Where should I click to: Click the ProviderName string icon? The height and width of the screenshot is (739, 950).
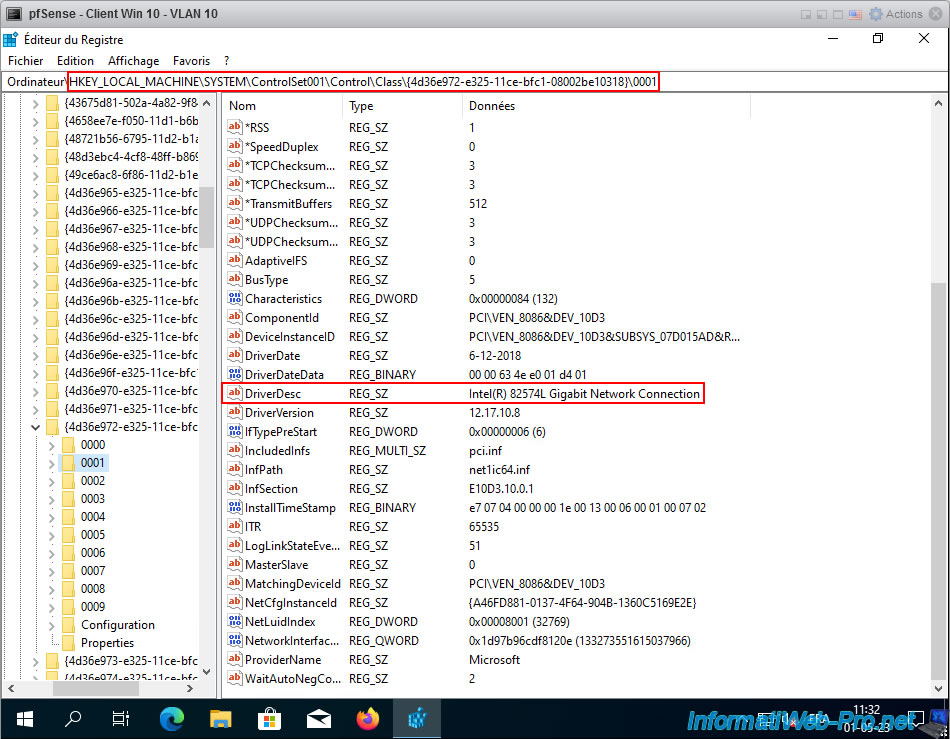[x=234, y=659]
